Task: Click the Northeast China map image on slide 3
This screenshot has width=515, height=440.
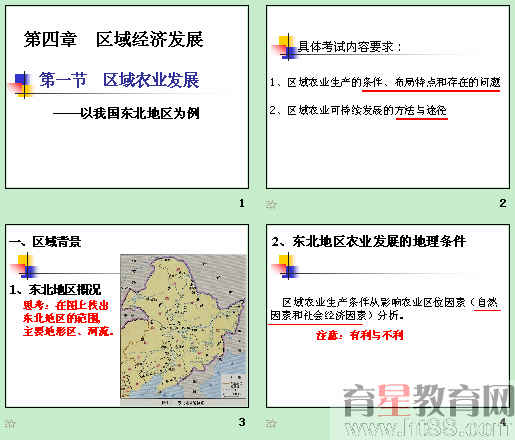Action: point(184,330)
